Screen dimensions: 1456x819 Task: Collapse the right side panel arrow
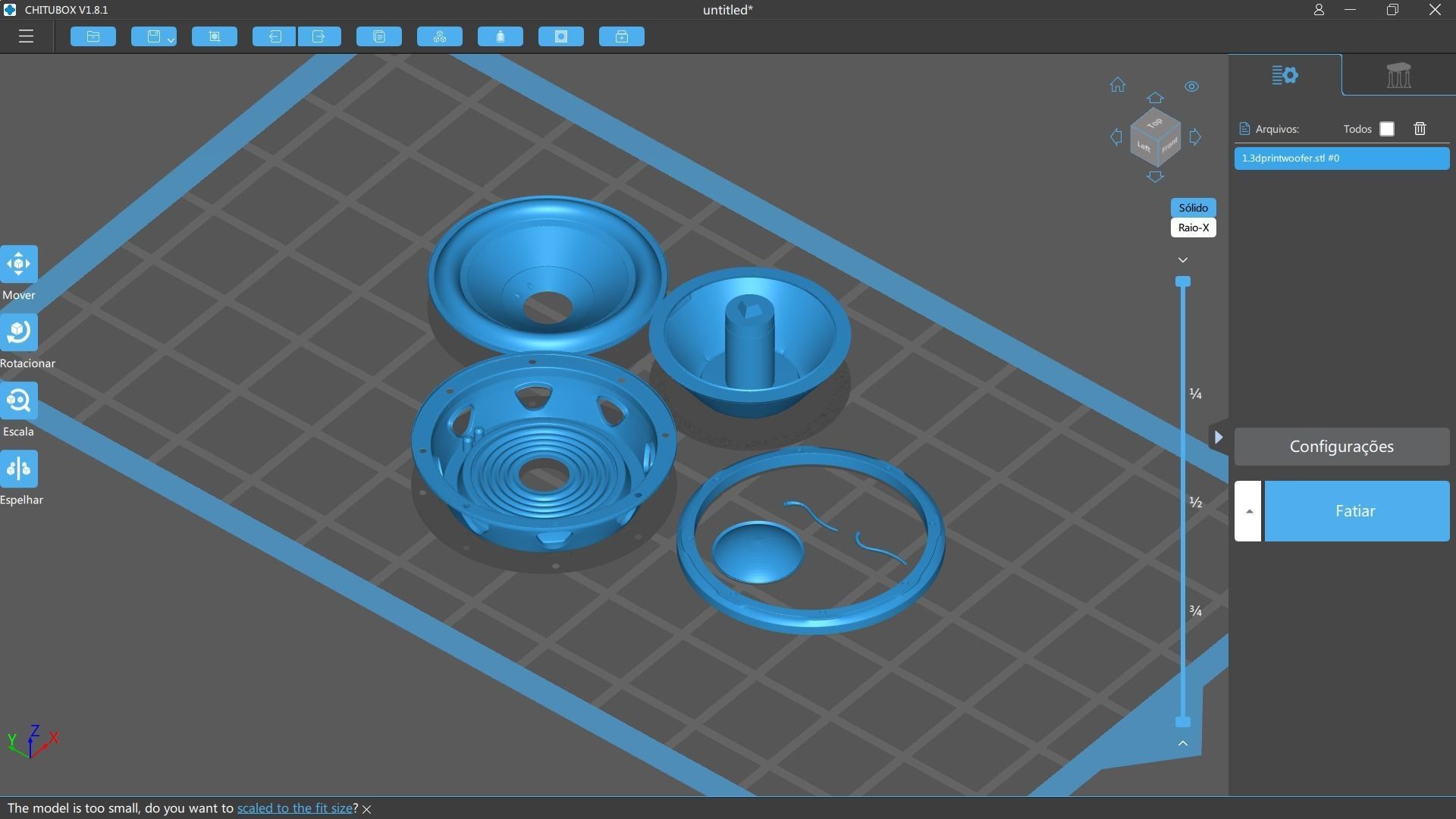[x=1218, y=437]
